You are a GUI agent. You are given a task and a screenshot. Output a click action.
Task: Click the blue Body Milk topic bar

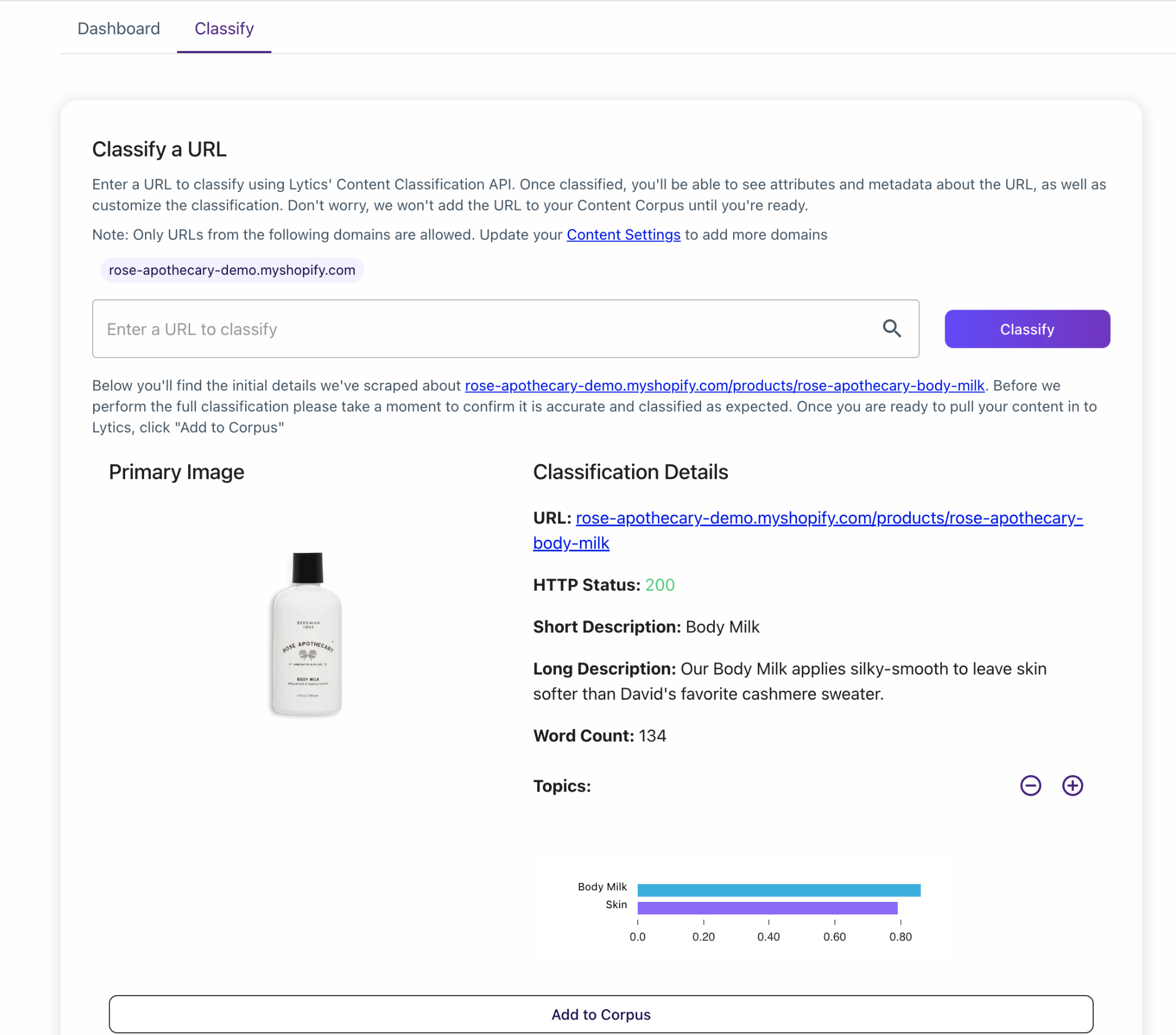pyautogui.click(x=778, y=890)
